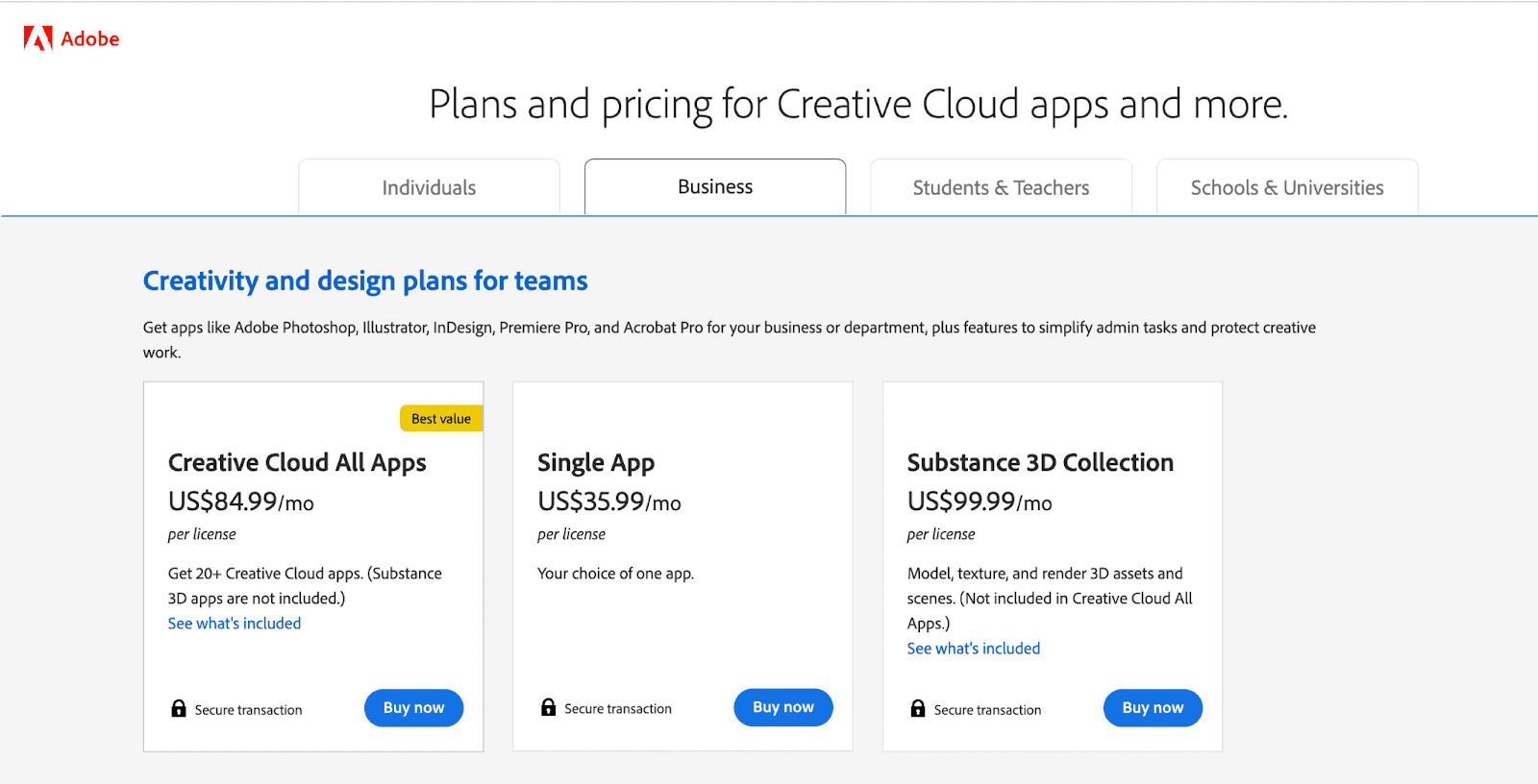This screenshot has width=1538, height=784.
Task: Click Secure transaction text in Single App card
Action: (618, 709)
